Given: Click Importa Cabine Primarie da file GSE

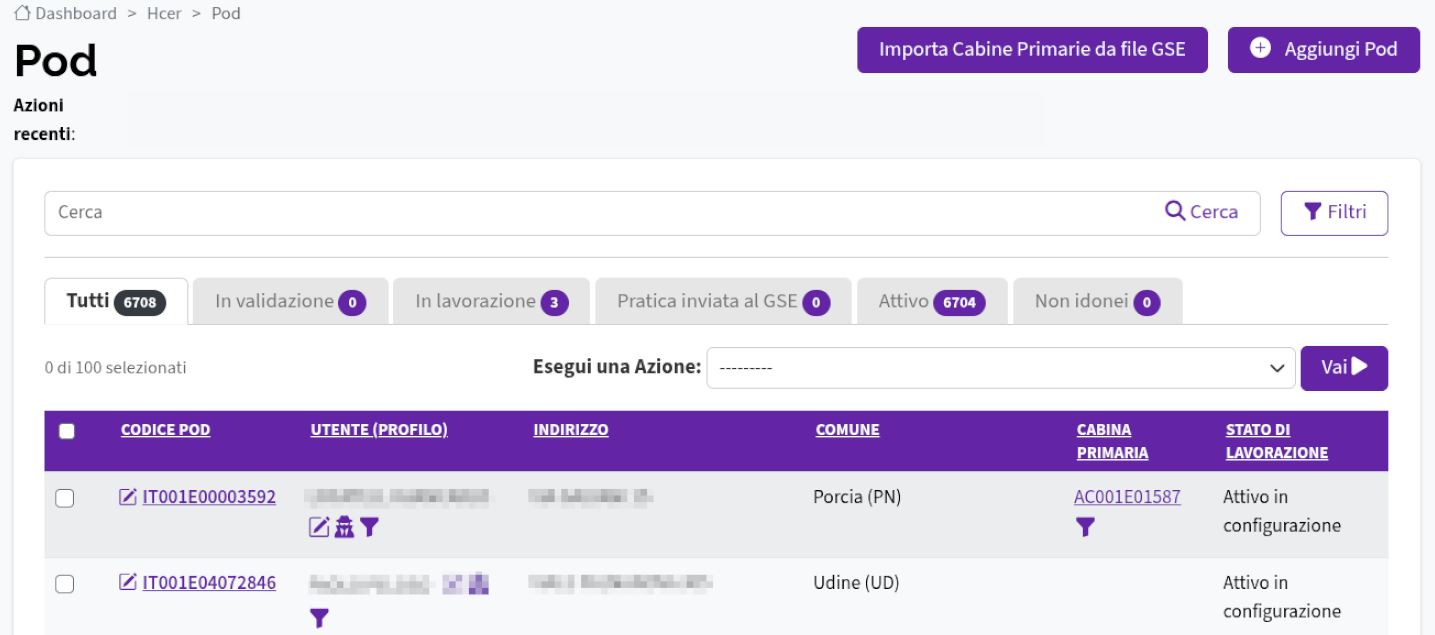Looking at the screenshot, I should click(1032, 50).
